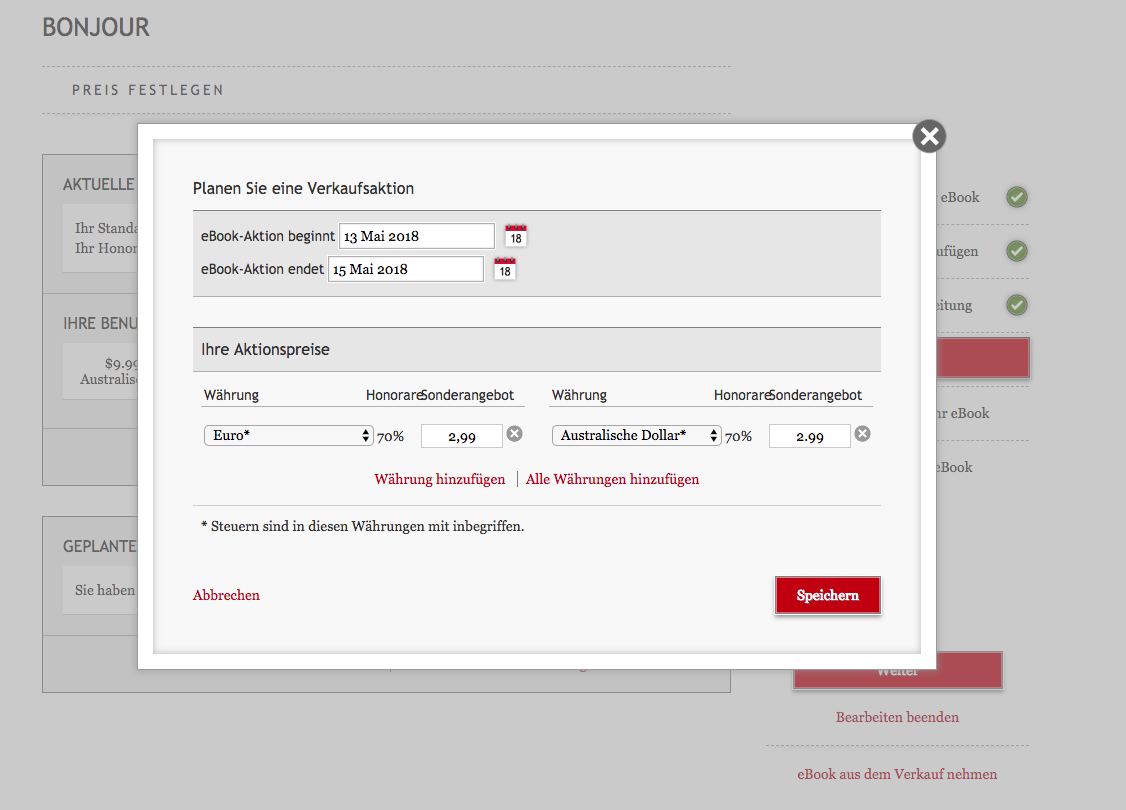Click eBook aus dem Verkauf nehmen
Image resolution: width=1126 pixels, height=810 pixels.
coord(897,774)
